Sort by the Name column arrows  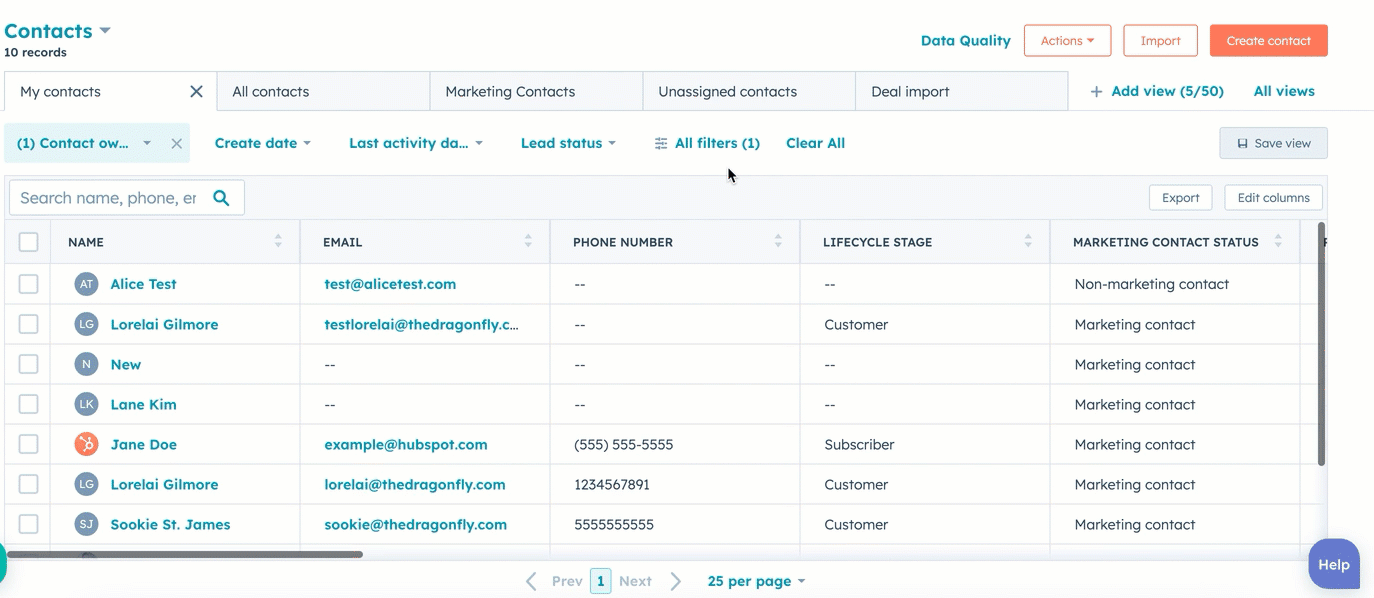coord(278,242)
